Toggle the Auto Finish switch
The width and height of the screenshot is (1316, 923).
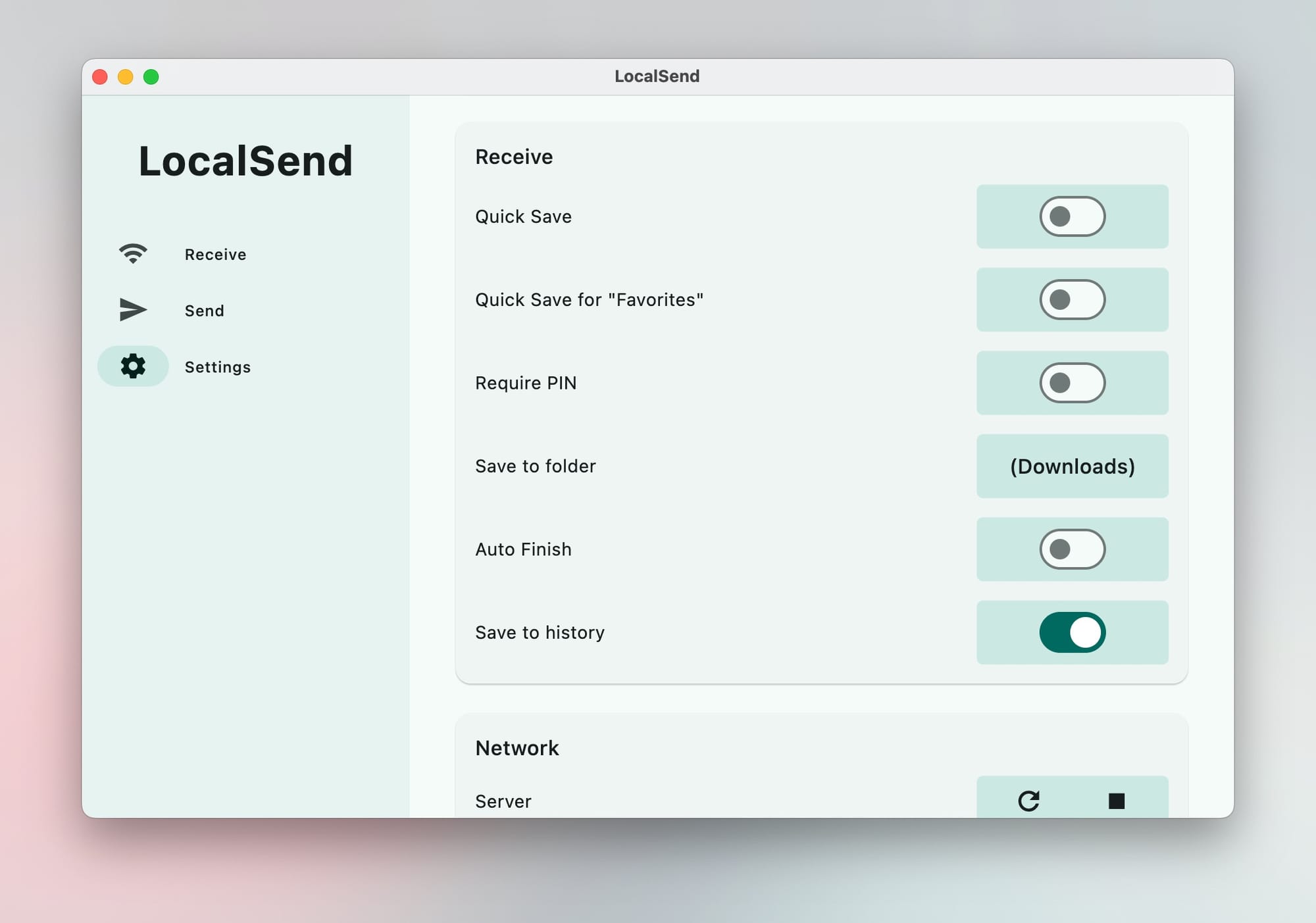point(1072,549)
